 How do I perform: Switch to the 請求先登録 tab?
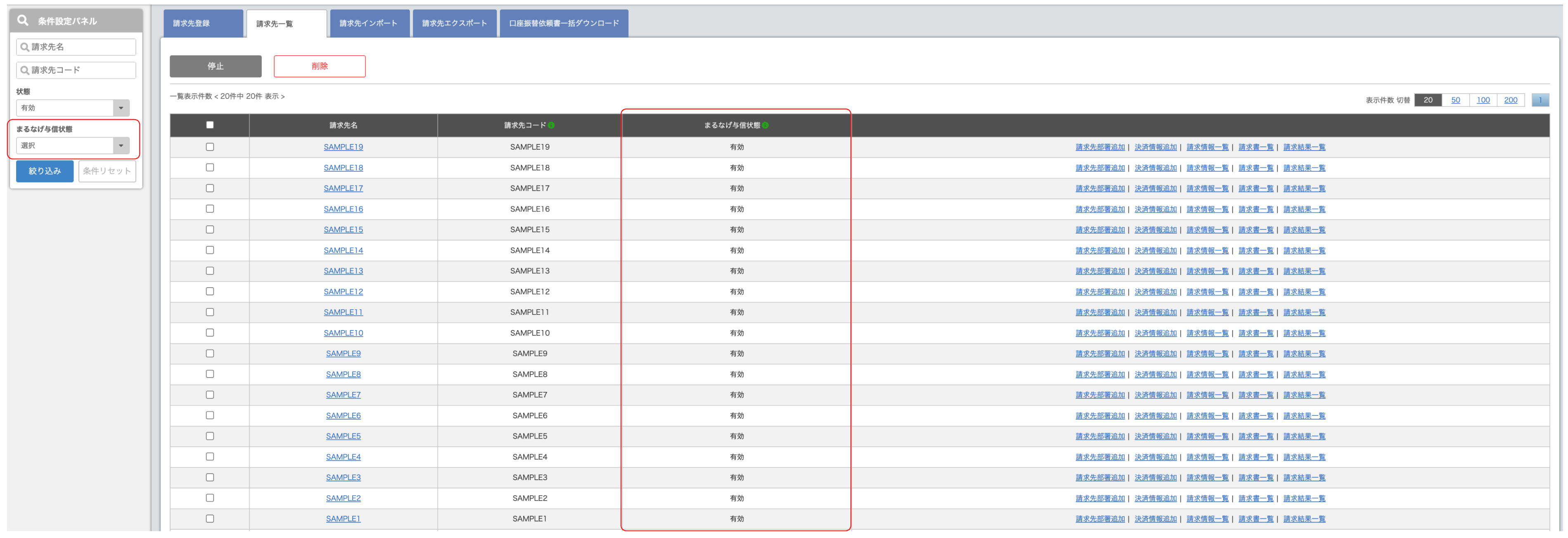tap(203, 23)
